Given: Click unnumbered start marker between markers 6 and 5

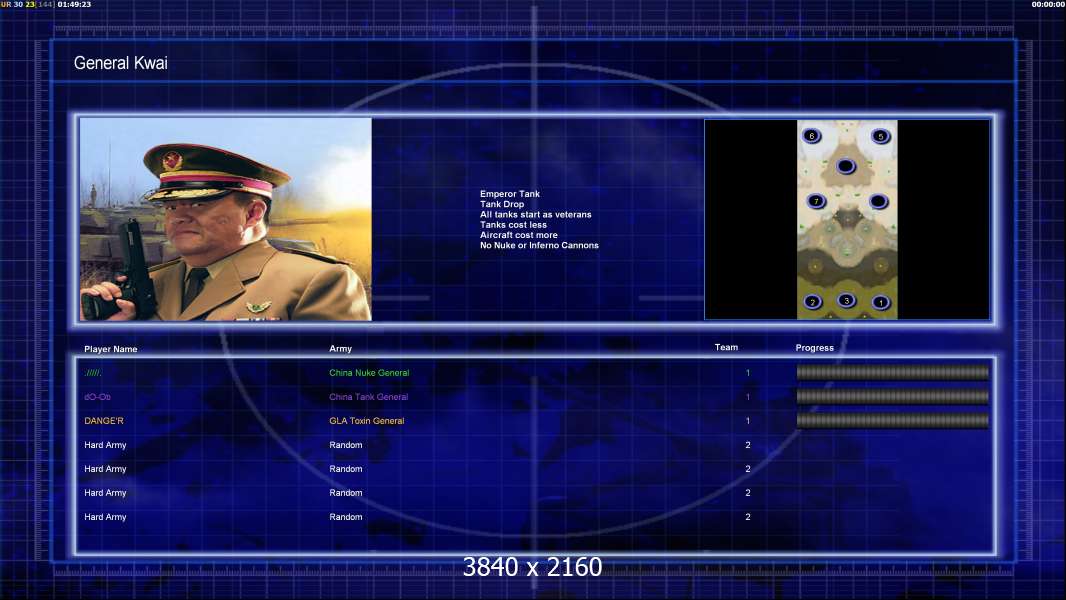Looking at the screenshot, I should (846, 166).
